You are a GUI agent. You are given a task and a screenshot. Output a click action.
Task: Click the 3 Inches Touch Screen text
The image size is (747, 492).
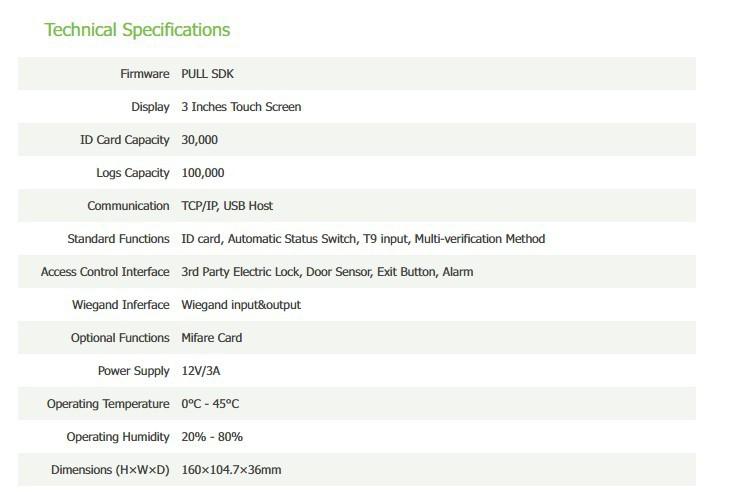pyautogui.click(x=241, y=107)
